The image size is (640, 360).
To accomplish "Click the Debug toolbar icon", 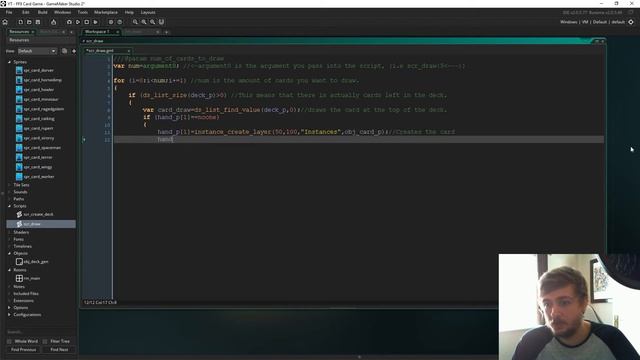I will 69,22.
